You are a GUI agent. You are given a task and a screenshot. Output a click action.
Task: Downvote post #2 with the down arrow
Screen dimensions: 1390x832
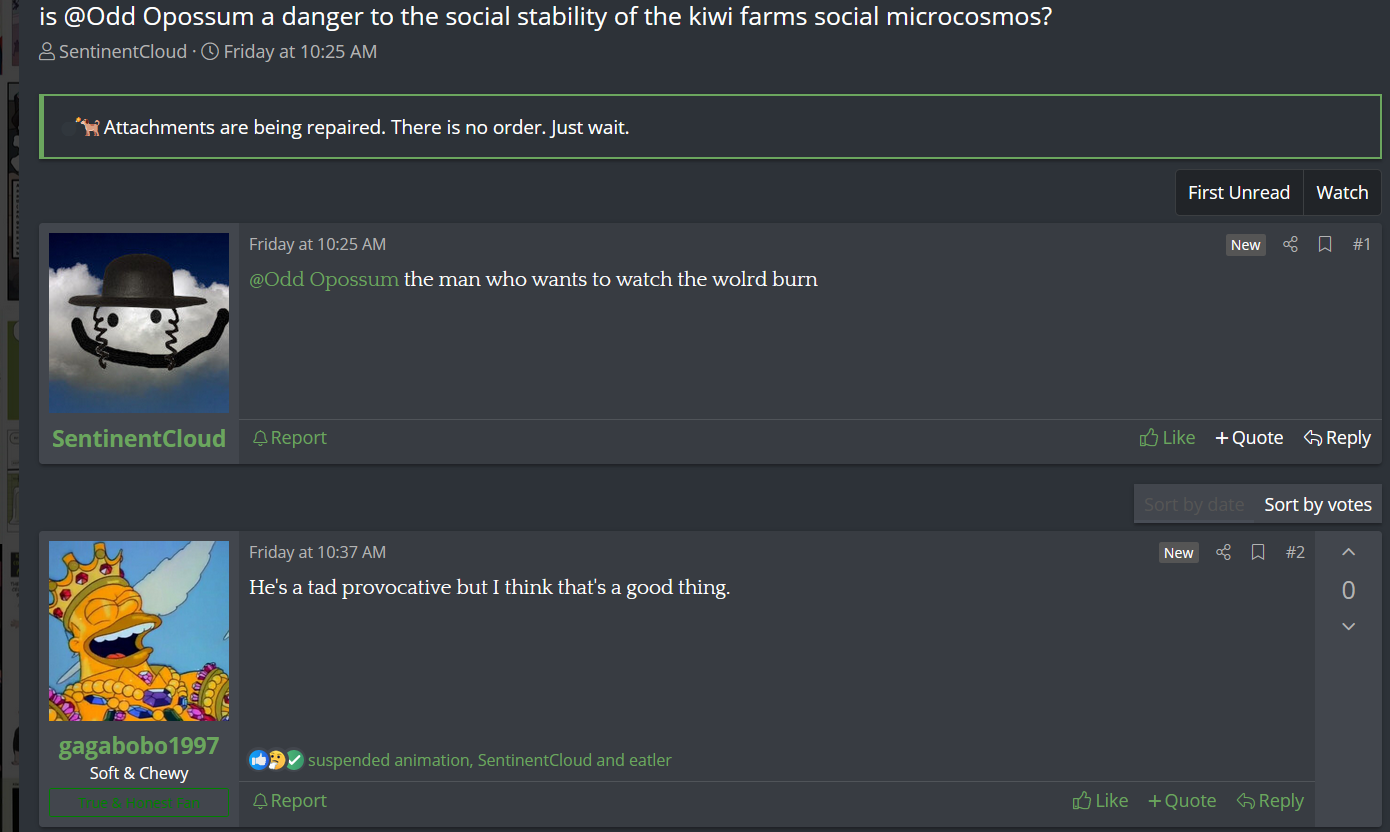[x=1348, y=627]
